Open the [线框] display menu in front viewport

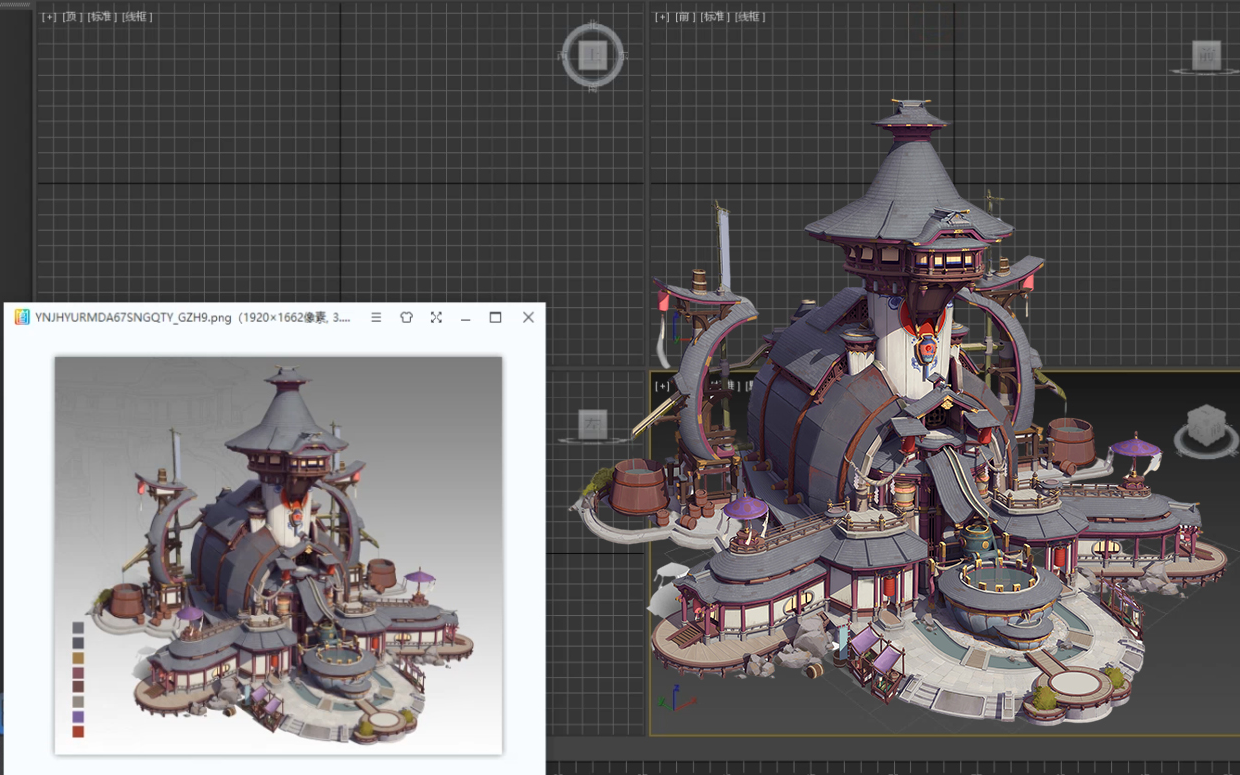749,17
